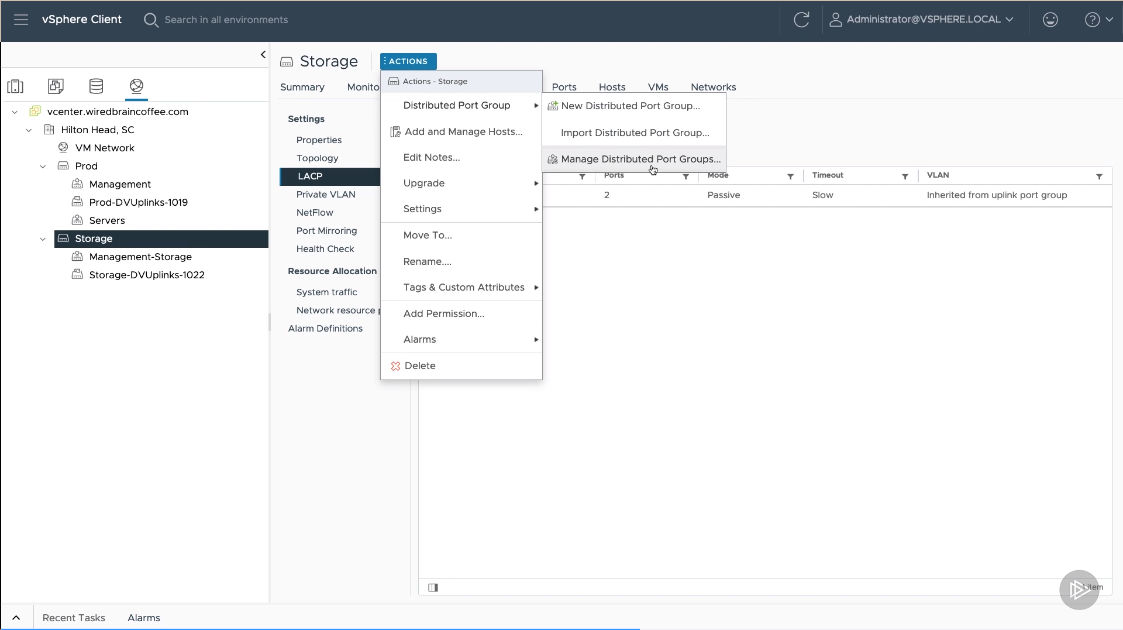Screen dimensions: 1123x630
Task: Collapse the Prod distributed switch node
Action: [43, 166]
